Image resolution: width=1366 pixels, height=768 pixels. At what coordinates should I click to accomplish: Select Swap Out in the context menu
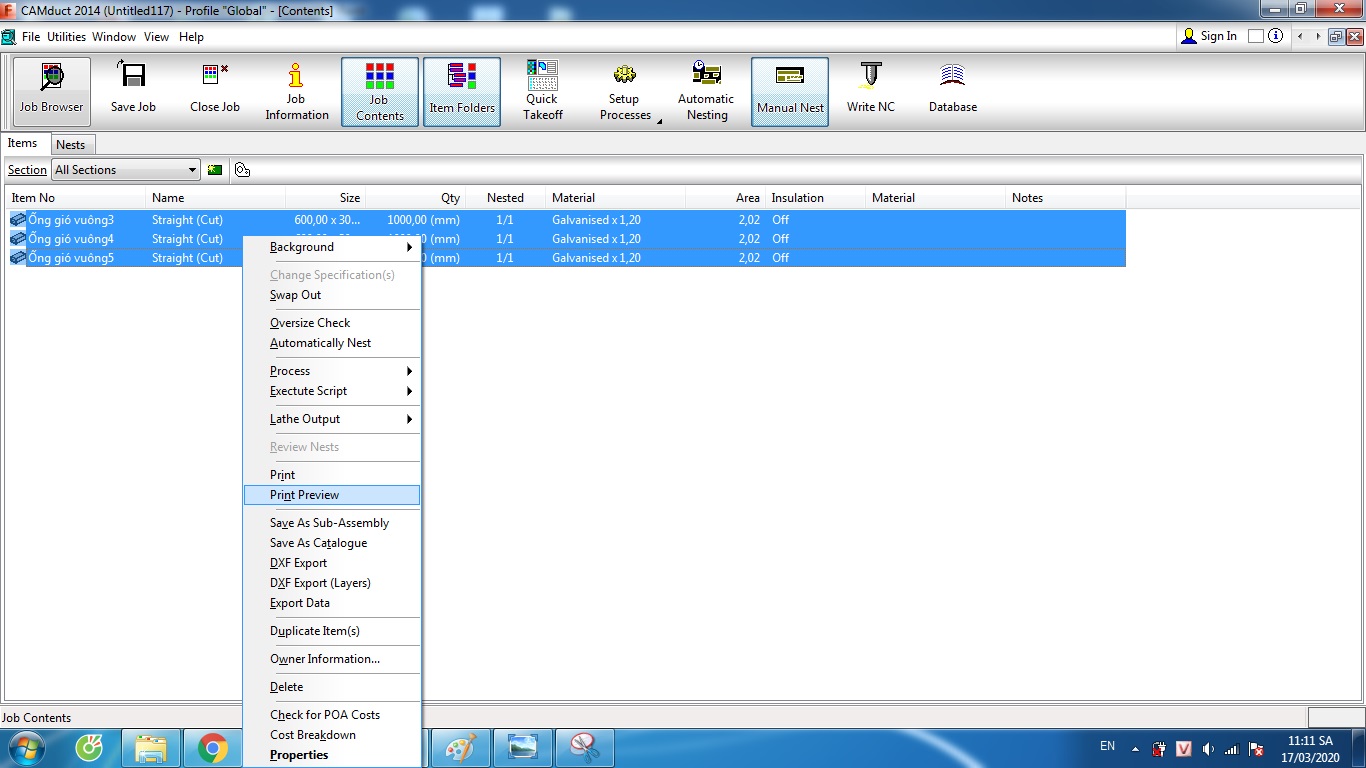click(x=332, y=295)
